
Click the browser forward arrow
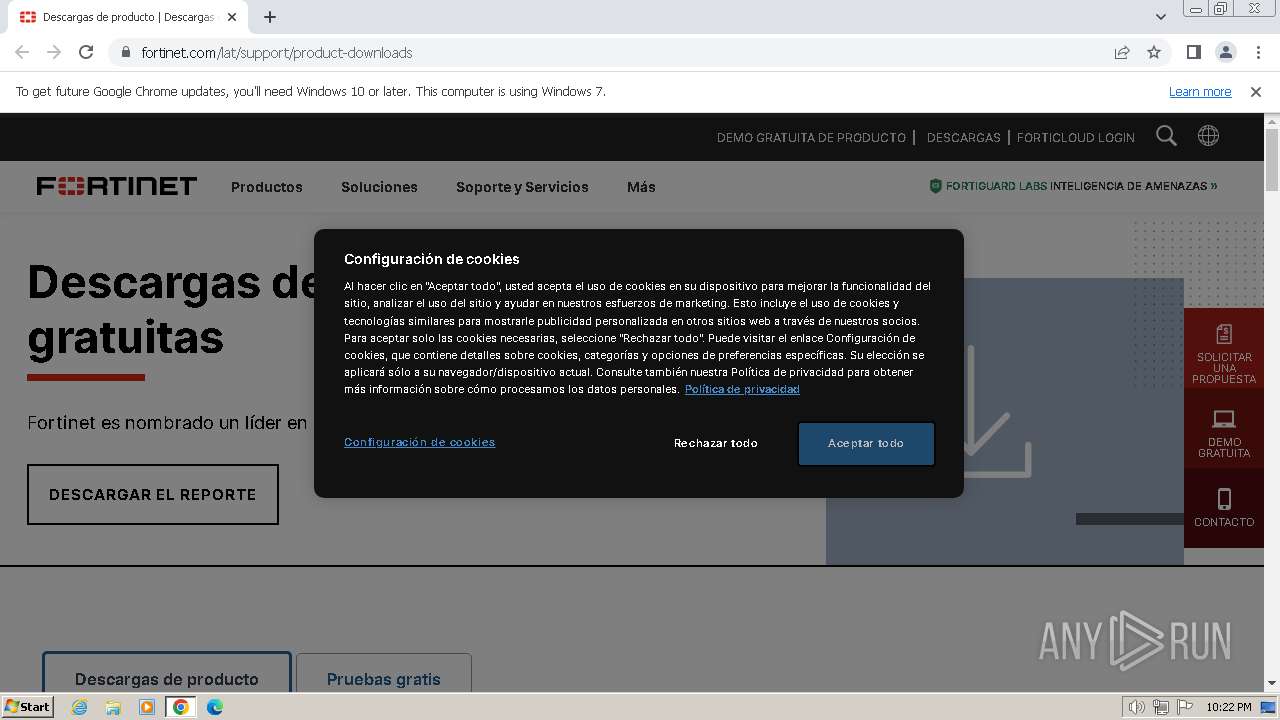click(x=54, y=52)
